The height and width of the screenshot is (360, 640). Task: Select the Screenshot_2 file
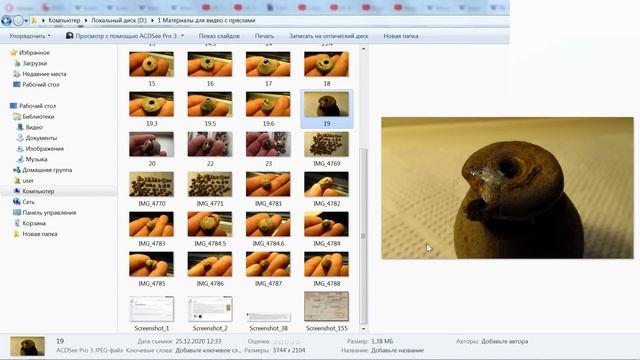[210, 309]
